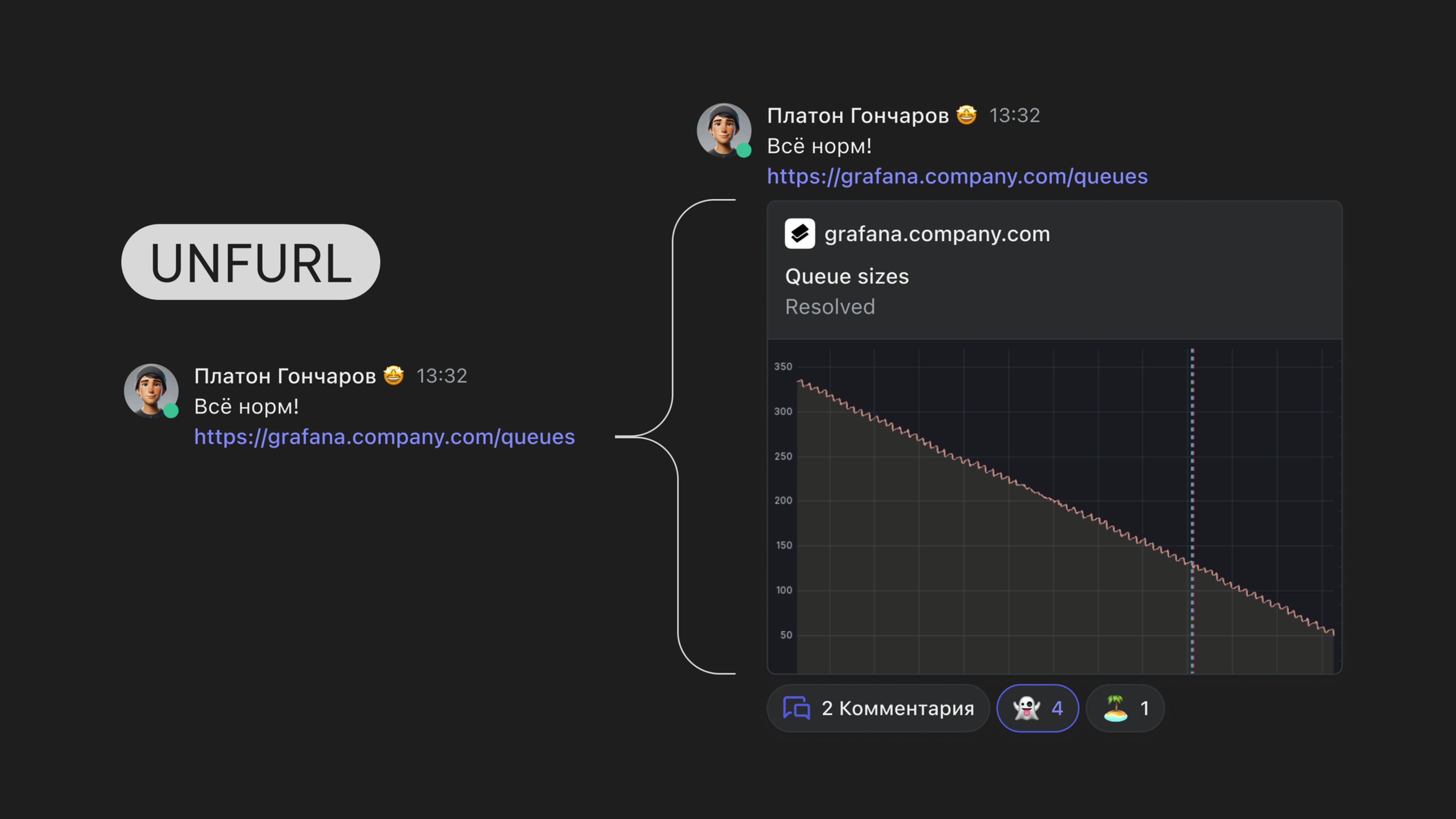1456x819 pixels.
Task: Open the 2 Комментария thread button
Action: 878,708
